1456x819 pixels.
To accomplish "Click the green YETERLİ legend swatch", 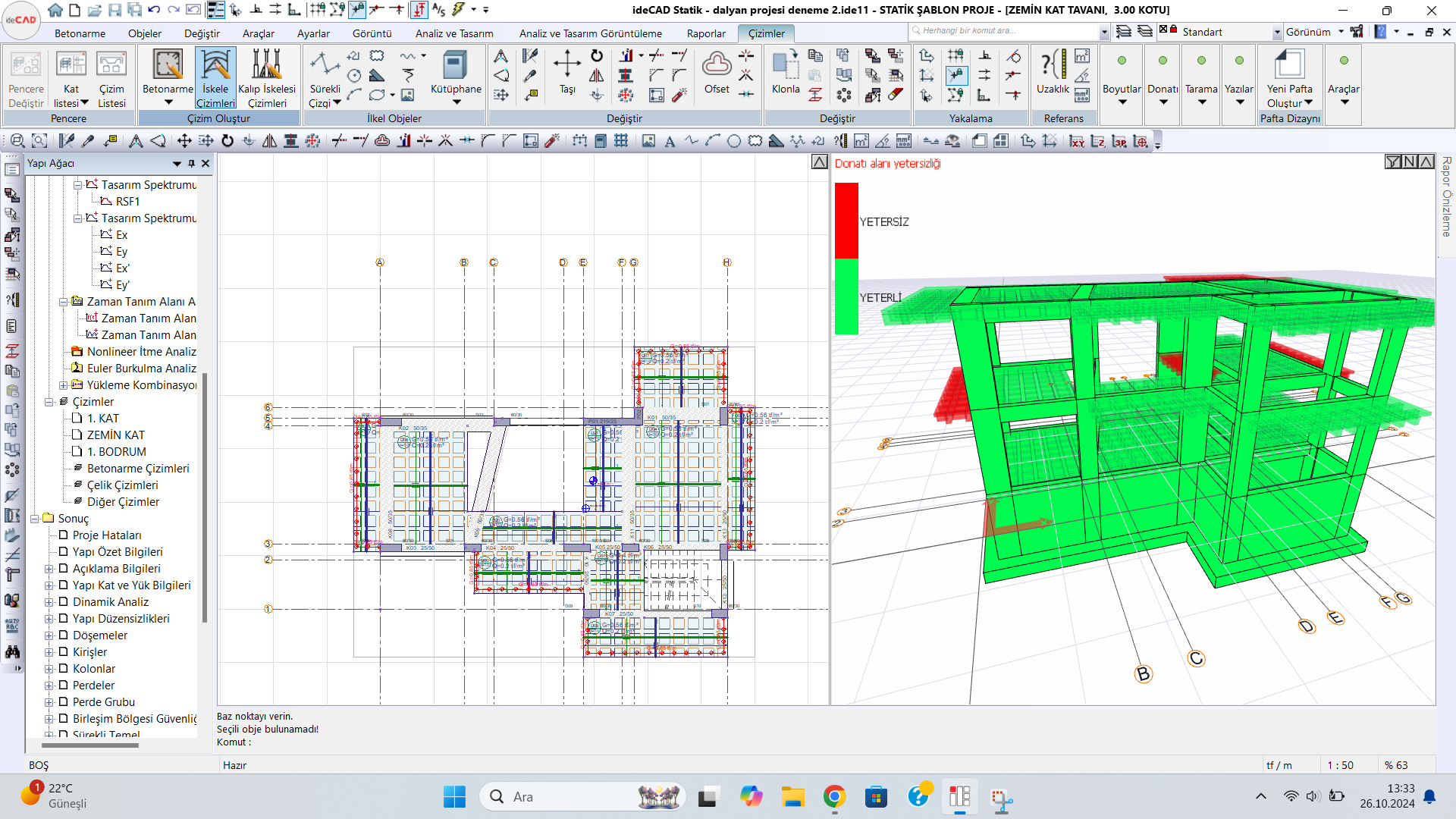I will coord(846,297).
